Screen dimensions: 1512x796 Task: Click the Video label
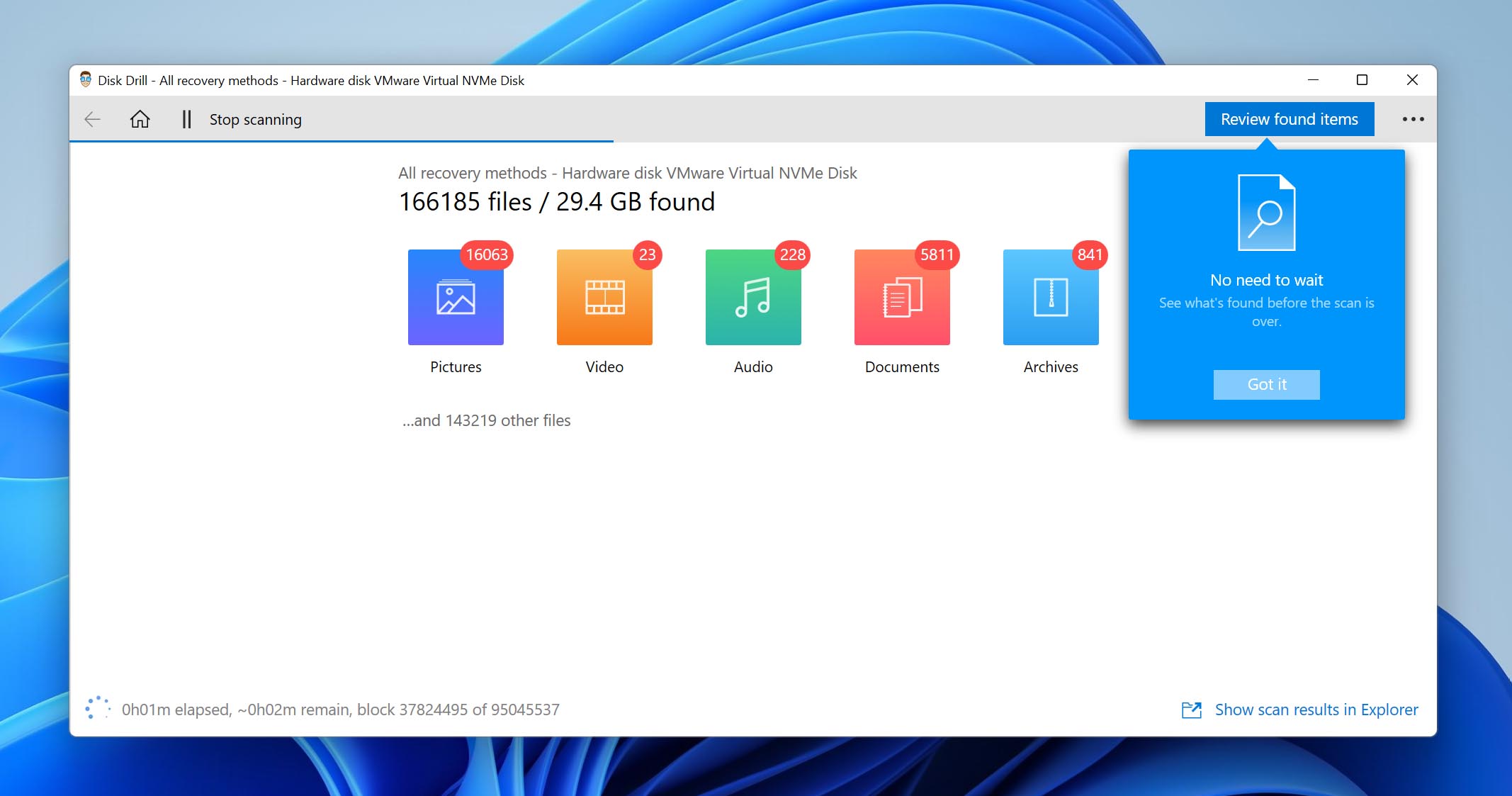point(604,367)
